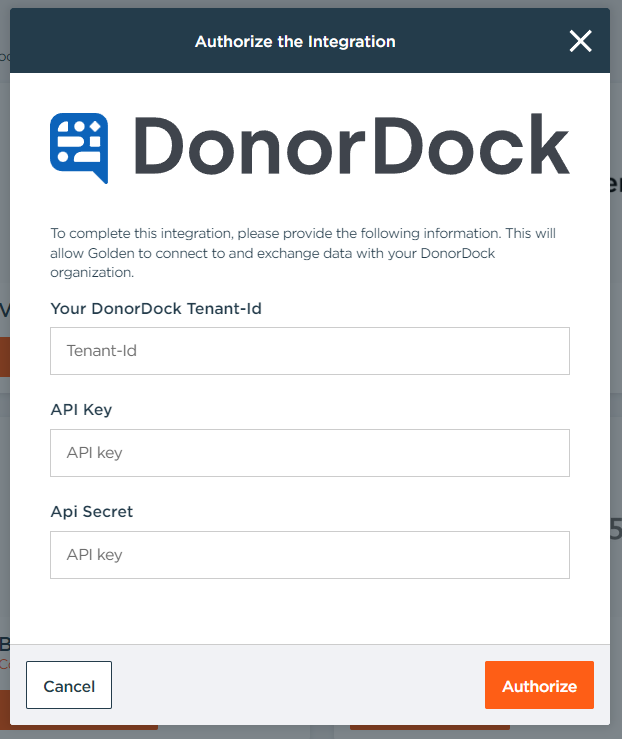Close the Authorize the Integration dialog

click(580, 41)
